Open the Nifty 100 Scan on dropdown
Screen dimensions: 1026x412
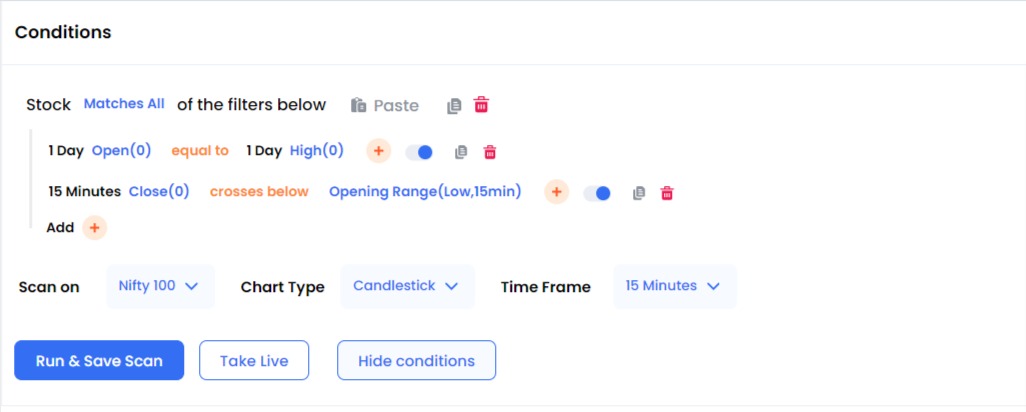tap(159, 286)
